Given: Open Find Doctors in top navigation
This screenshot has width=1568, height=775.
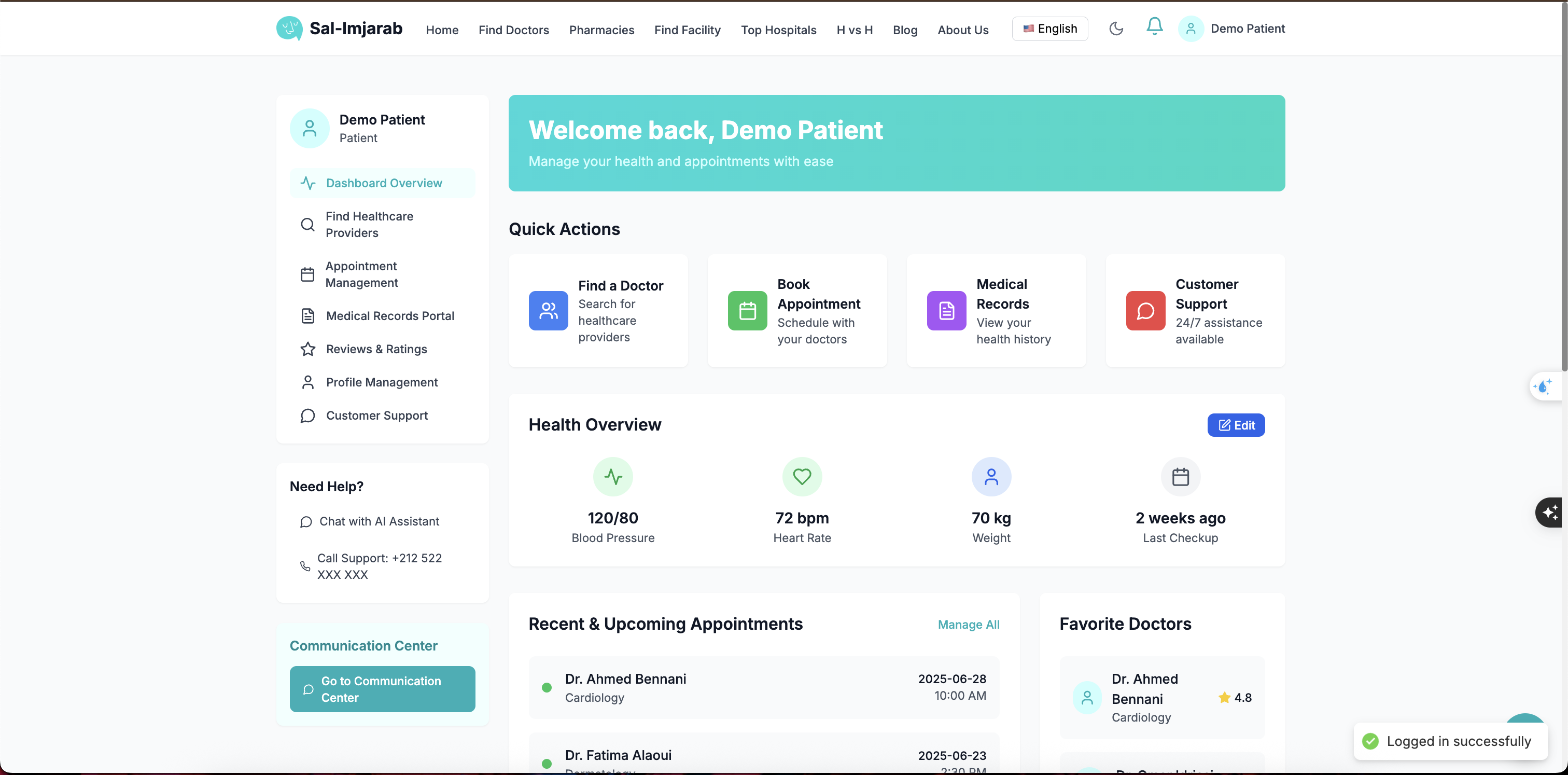Looking at the screenshot, I should click(x=513, y=30).
